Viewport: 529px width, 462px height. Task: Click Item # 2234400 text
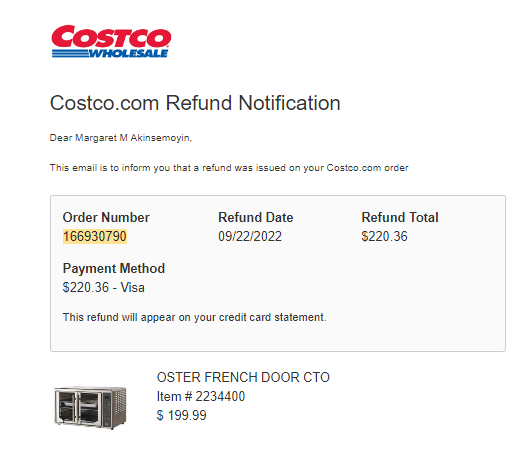pos(201,396)
